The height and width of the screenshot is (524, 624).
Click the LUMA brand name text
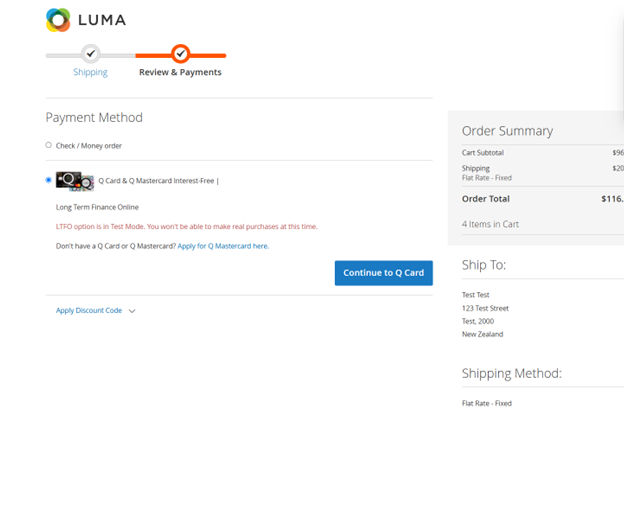point(102,20)
